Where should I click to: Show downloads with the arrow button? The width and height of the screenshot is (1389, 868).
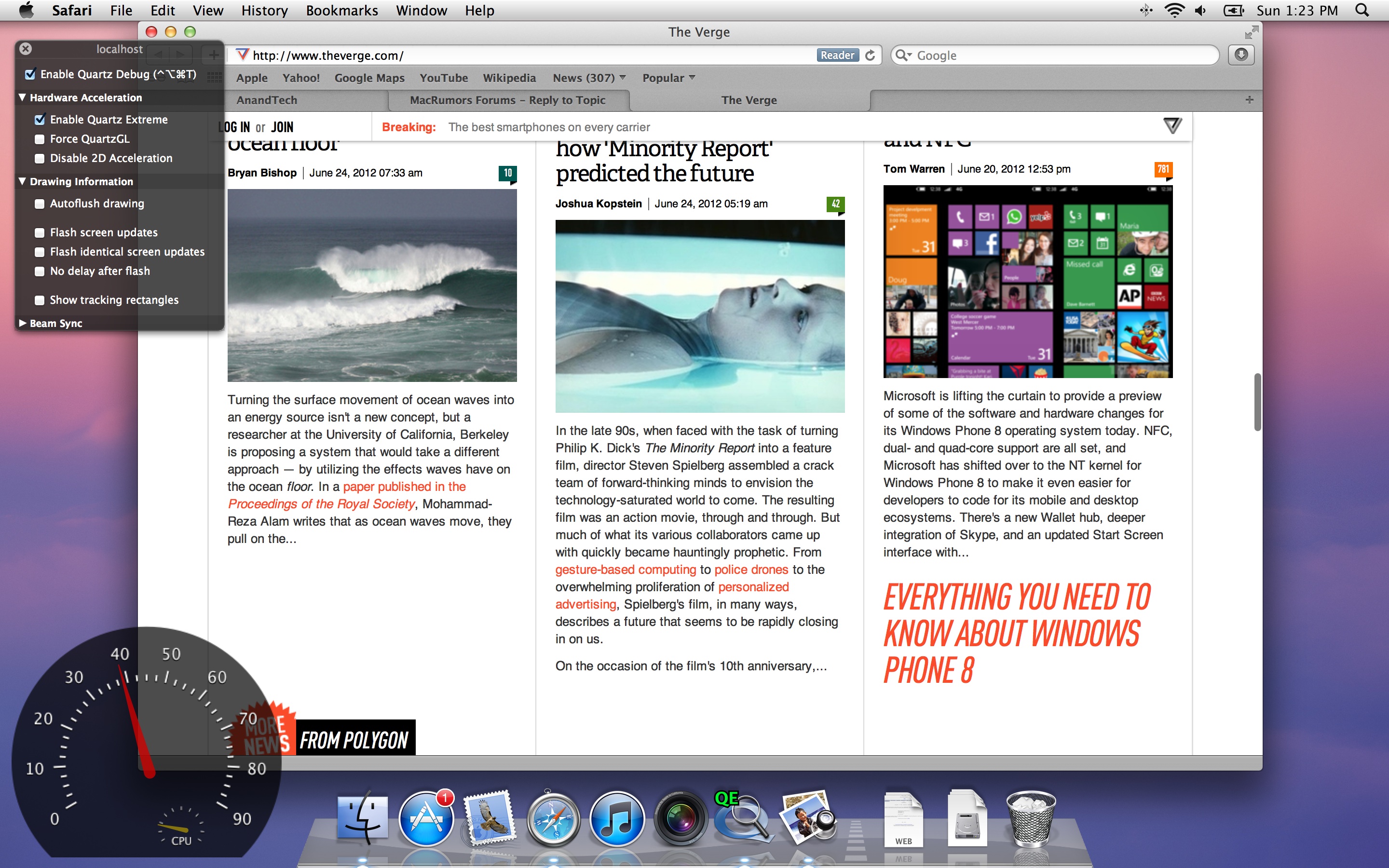(1241, 54)
